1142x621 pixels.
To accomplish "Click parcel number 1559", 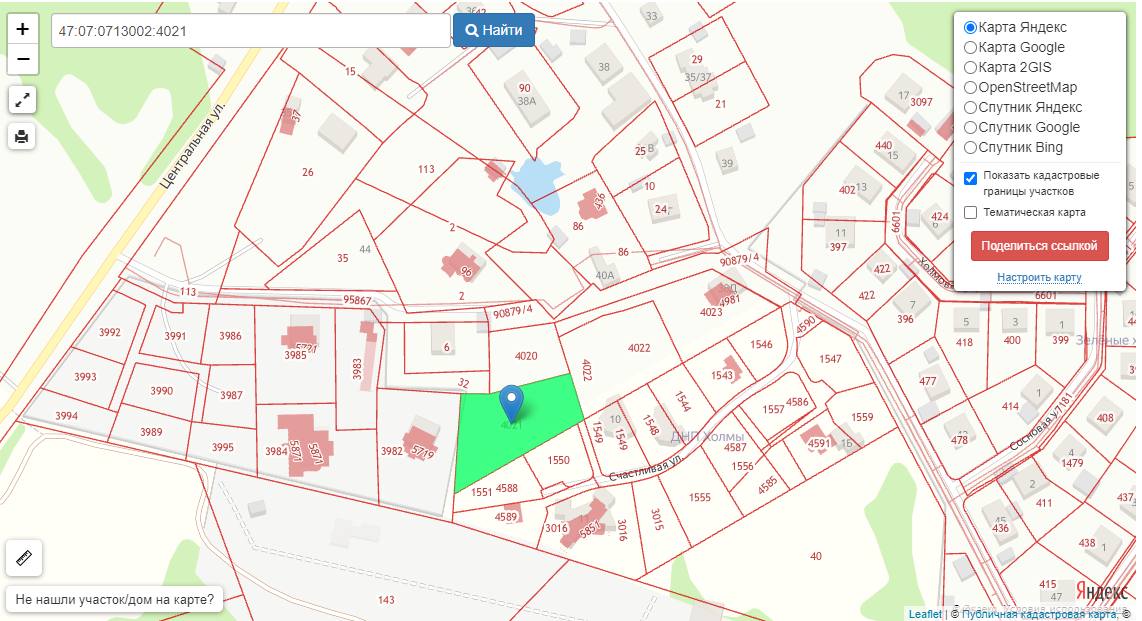I will (862, 417).
